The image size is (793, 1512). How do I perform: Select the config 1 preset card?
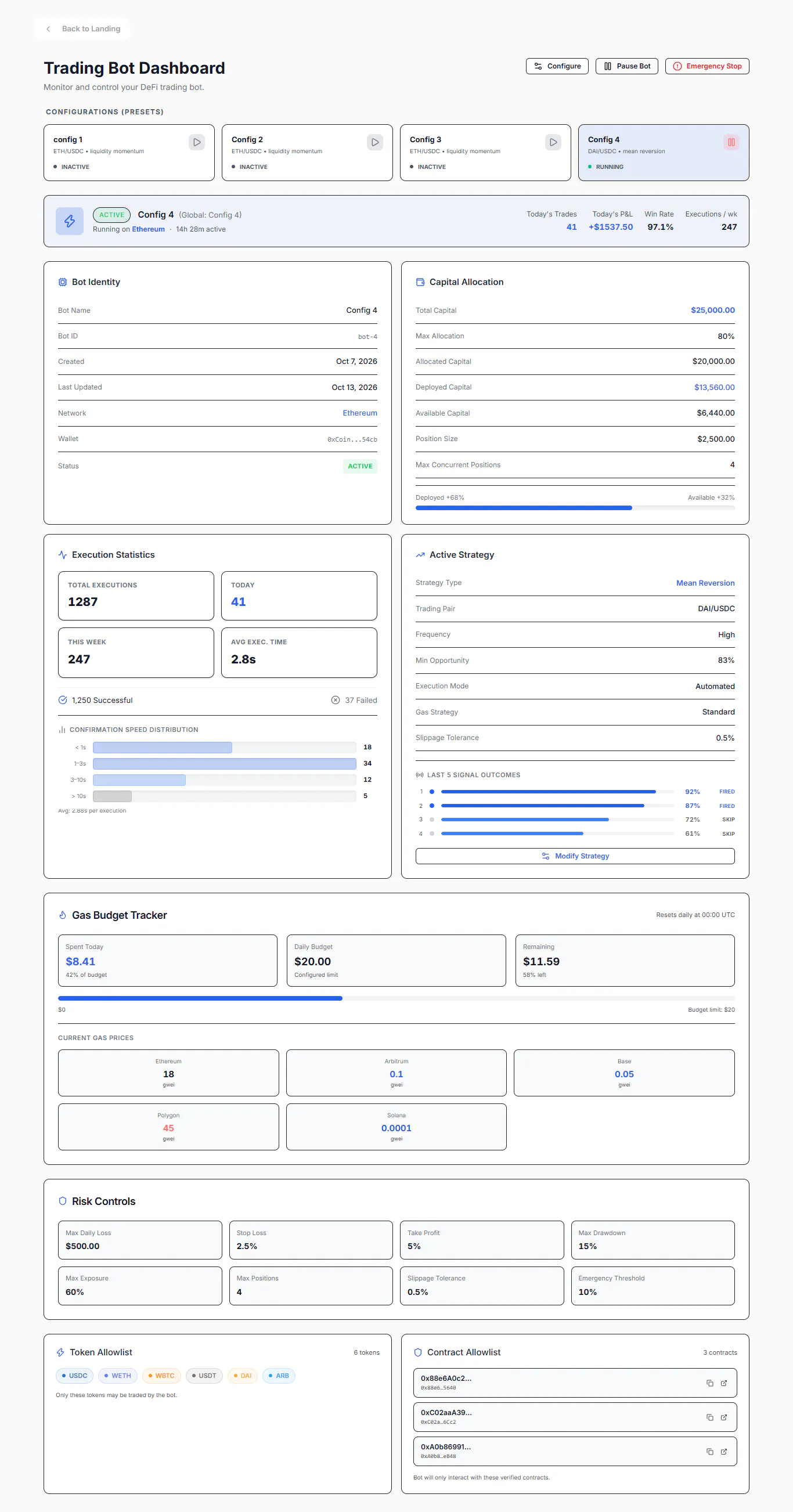[x=129, y=153]
